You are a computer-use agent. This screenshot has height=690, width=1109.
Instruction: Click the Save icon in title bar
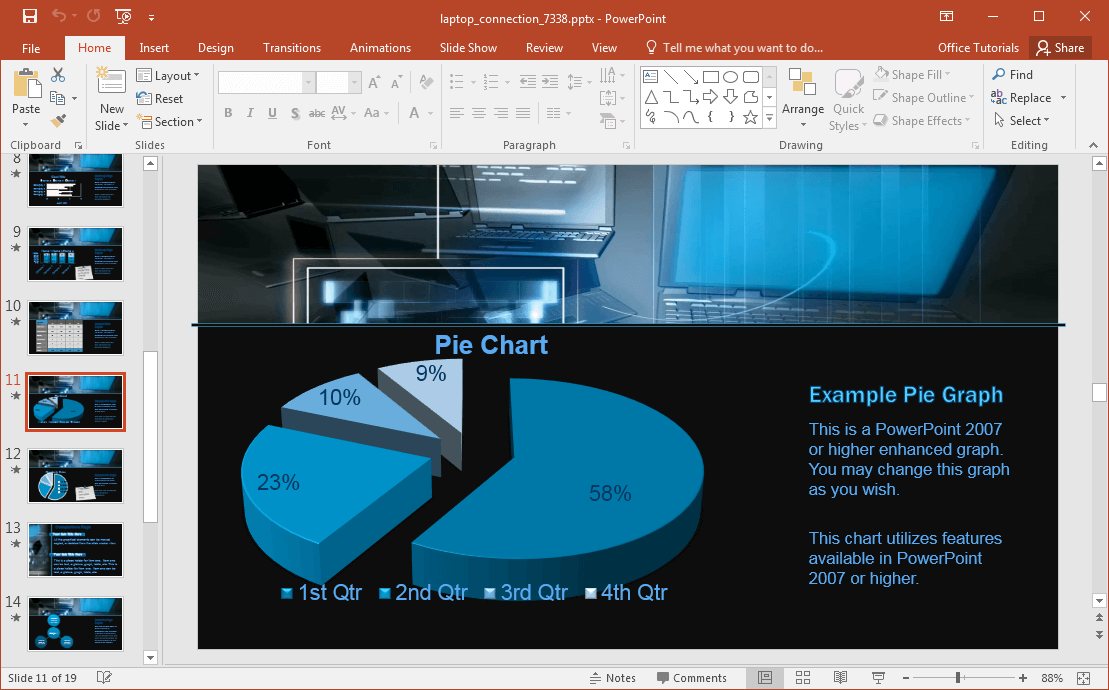pyautogui.click(x=29, y=17)
